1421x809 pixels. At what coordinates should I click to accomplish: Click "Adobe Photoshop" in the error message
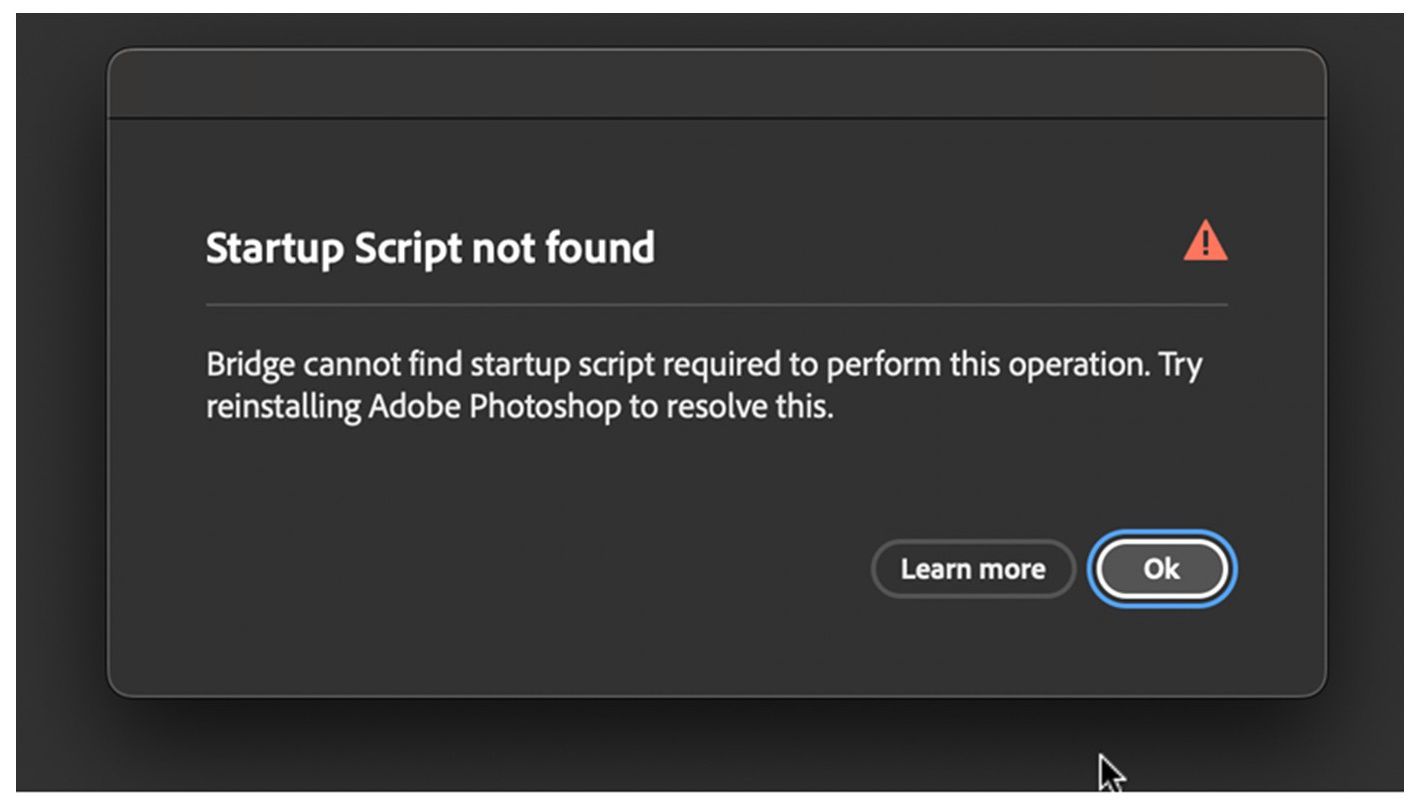(495, 408)
